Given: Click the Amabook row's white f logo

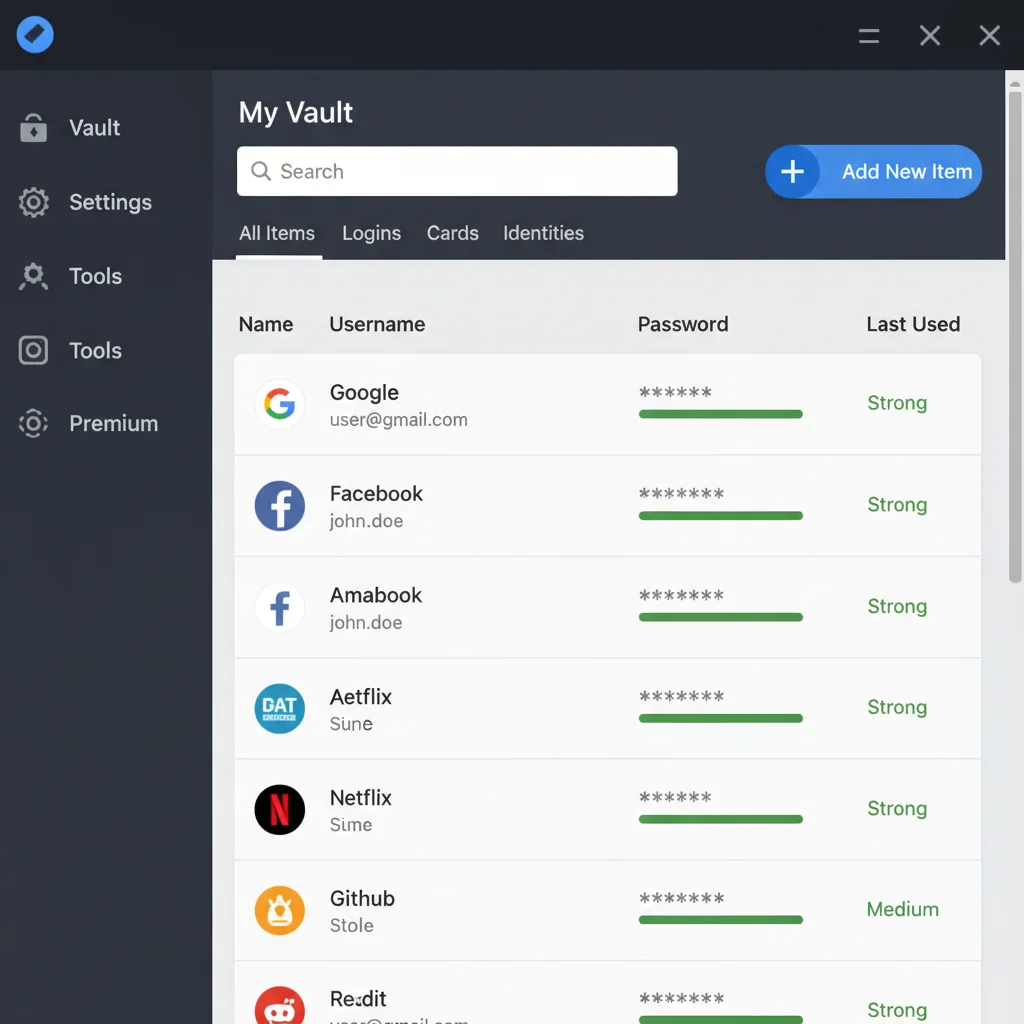Looking at the screenshot, I should [x=280, y=607].
